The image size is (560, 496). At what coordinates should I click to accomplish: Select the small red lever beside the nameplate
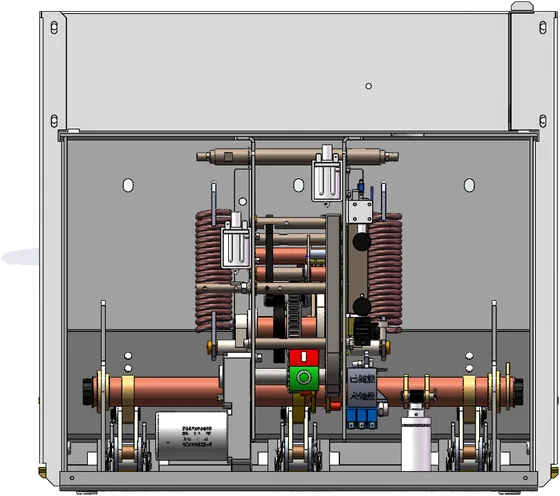(332, 406)
